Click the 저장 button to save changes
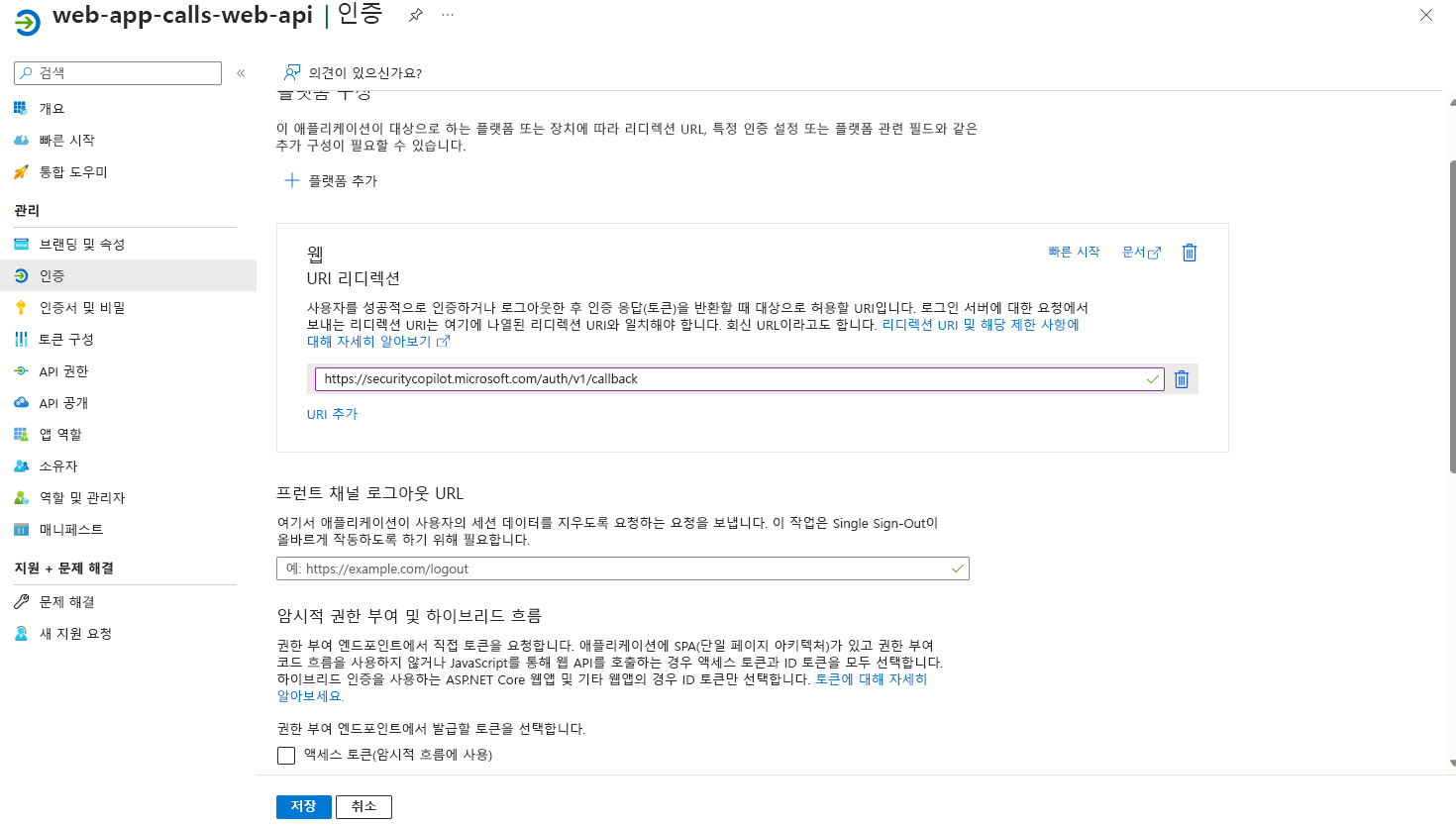 coord(303,806)
